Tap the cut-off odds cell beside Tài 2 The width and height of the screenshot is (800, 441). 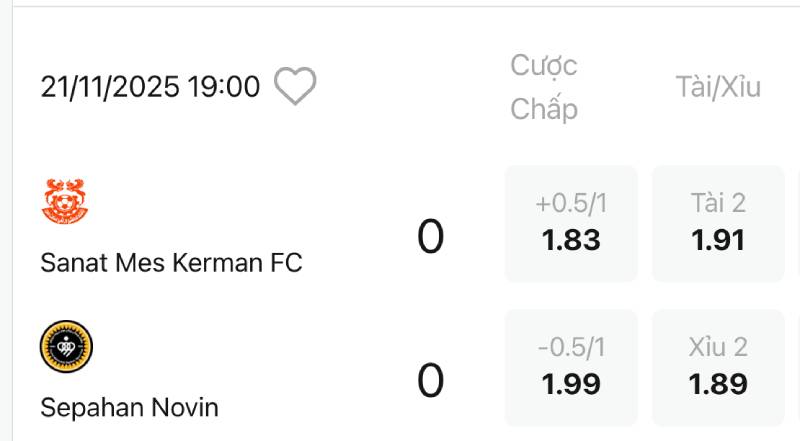(x=796, y=224)
